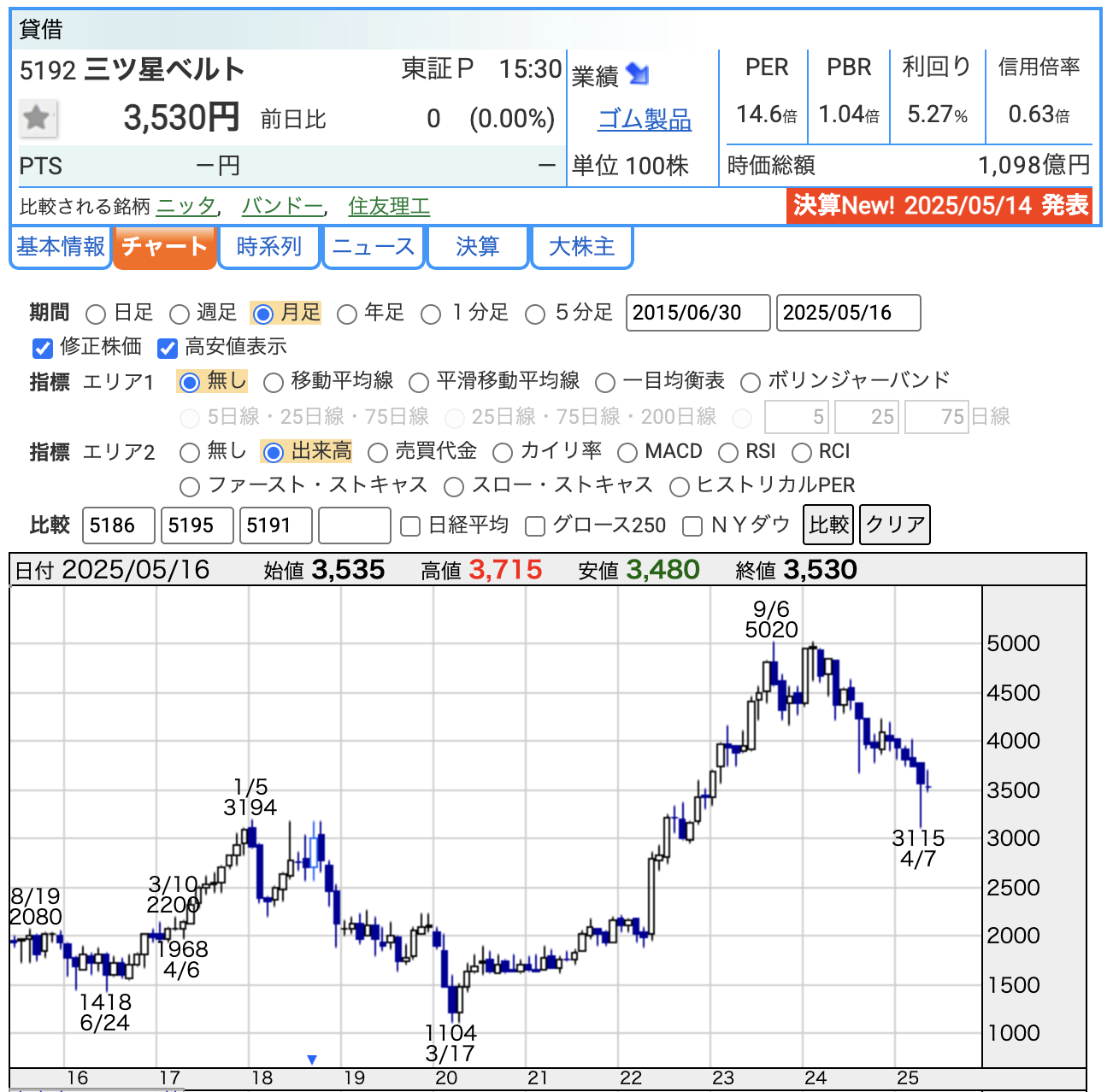This screenshot has height=1092, width=1113.
Task: Select 5分足 period radio button
Action: coord(535,314)
